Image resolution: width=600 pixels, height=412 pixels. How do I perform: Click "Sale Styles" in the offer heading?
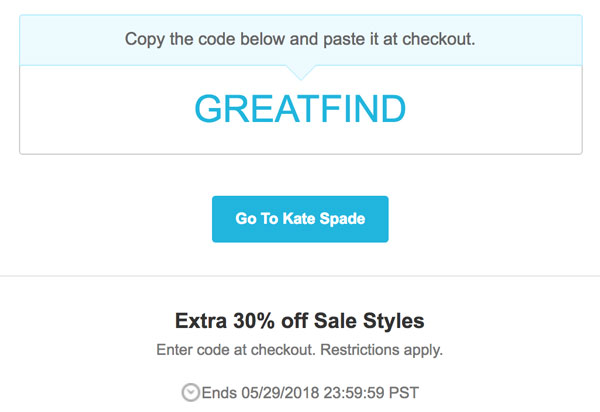[x=372, y=322]
